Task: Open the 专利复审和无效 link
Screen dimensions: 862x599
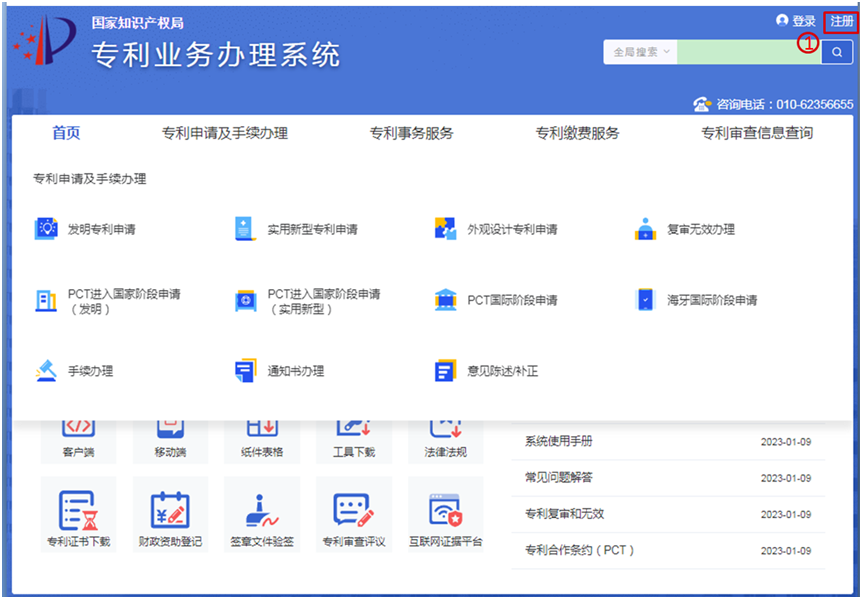Action: pos(564,514)
